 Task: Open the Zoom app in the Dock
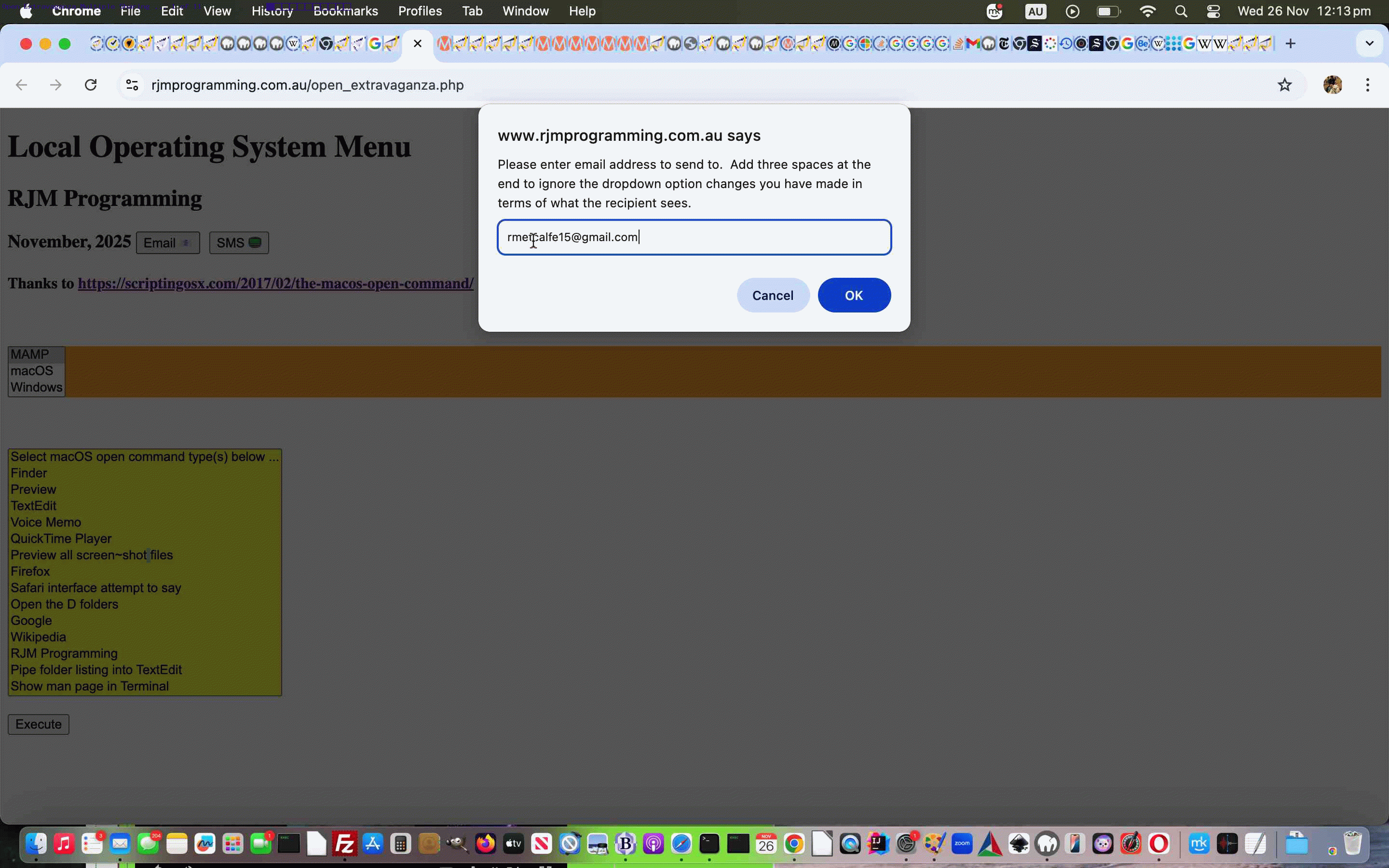(x=962, y=844)
